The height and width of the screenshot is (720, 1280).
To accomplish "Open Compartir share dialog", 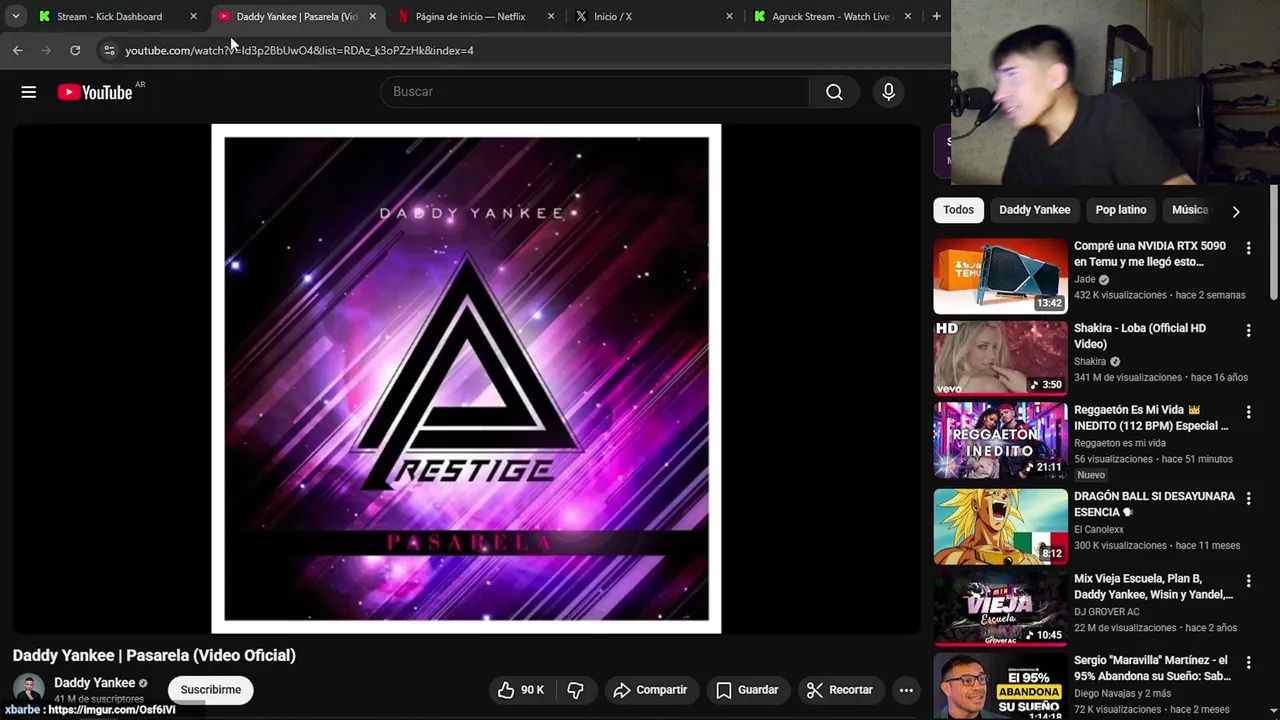I will coord(650,690).
